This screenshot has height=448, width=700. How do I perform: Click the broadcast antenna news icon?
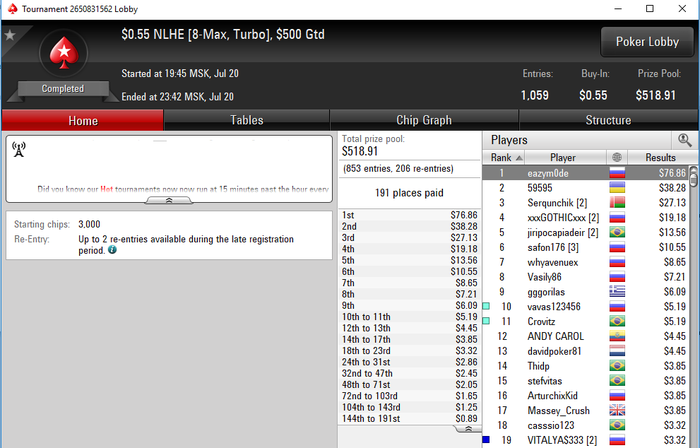(19, 149)
